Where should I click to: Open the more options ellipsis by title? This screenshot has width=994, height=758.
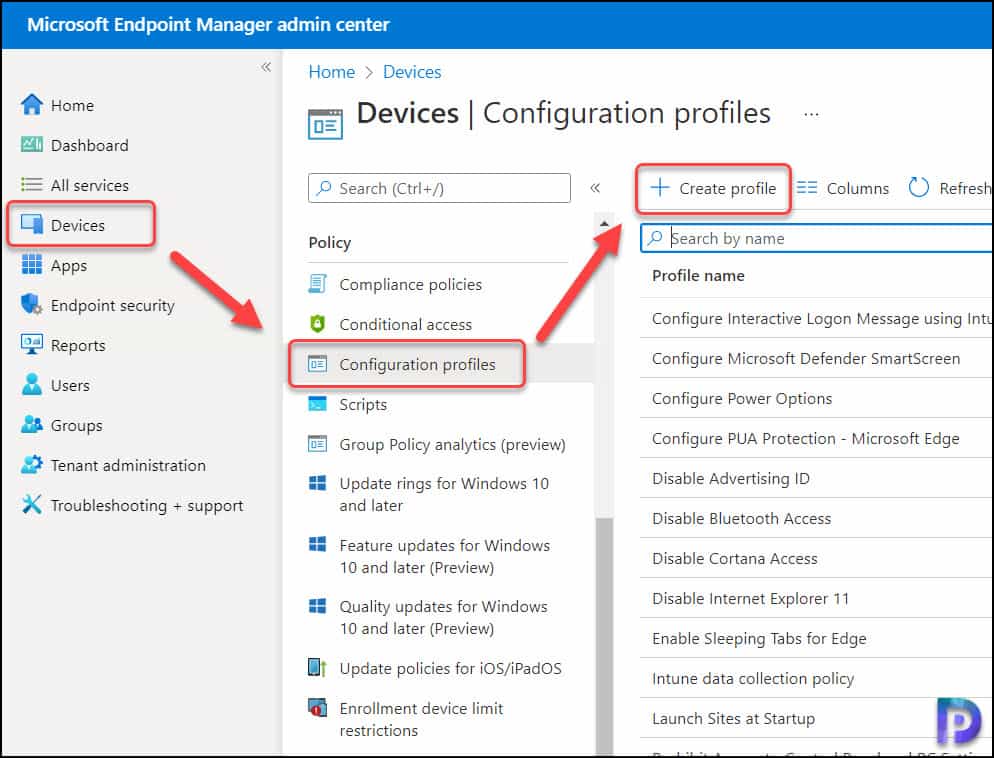(811, 115)
